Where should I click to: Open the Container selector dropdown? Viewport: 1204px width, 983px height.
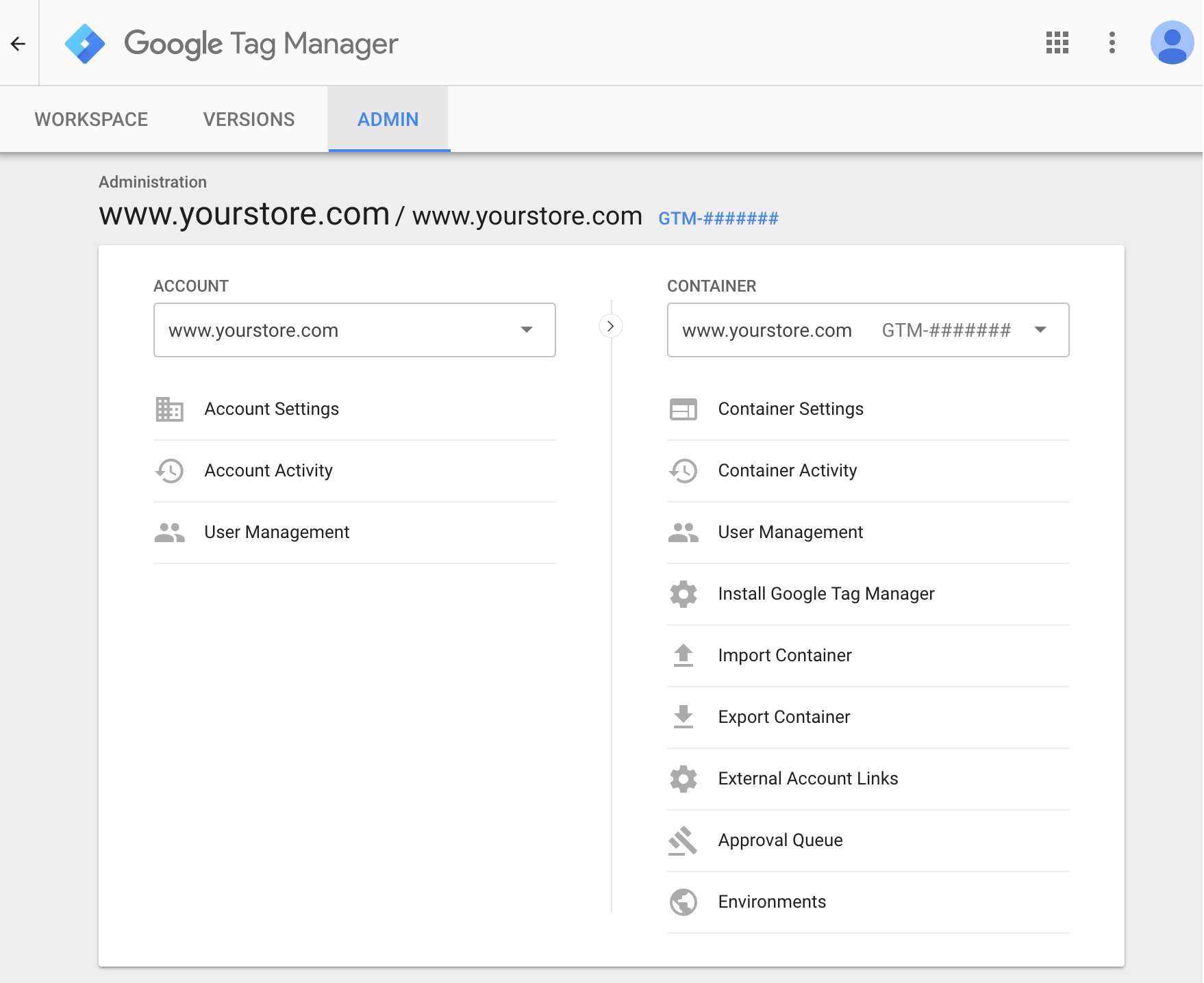[868, 330]
